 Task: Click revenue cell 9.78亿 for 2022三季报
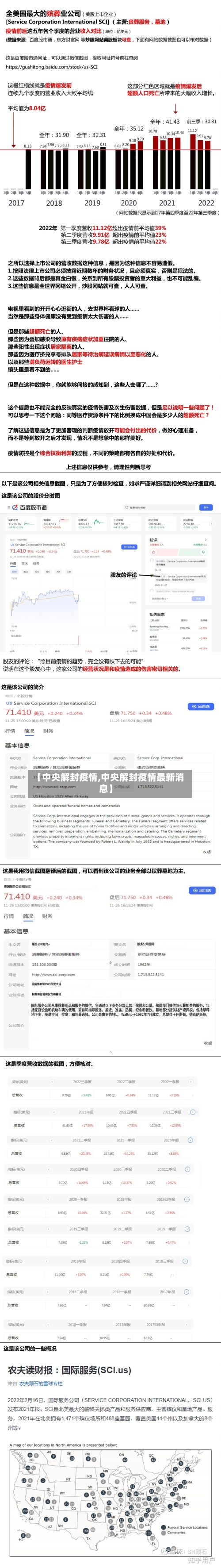pos(66,1095)
